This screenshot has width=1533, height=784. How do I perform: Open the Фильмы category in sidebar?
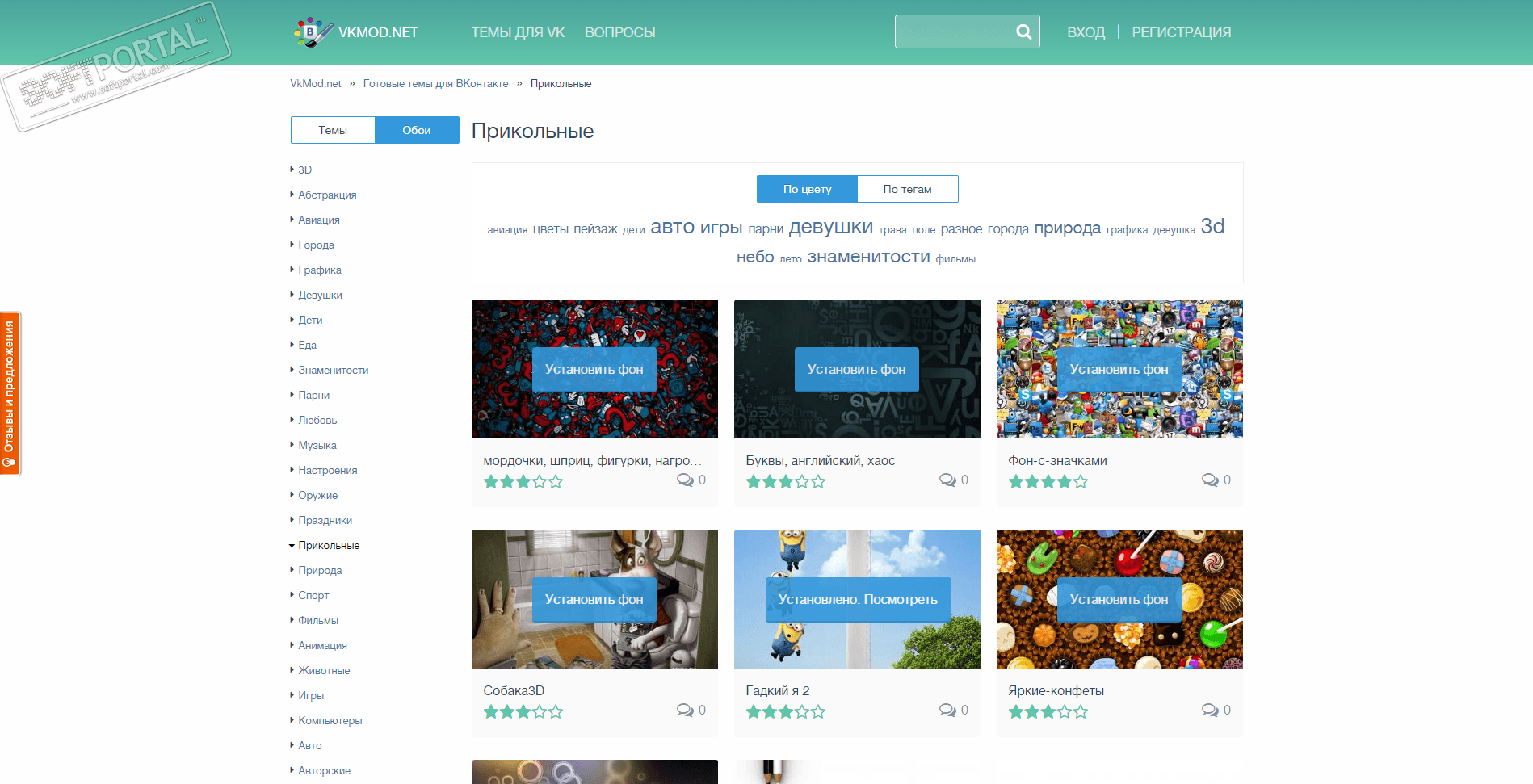(318, 621)
